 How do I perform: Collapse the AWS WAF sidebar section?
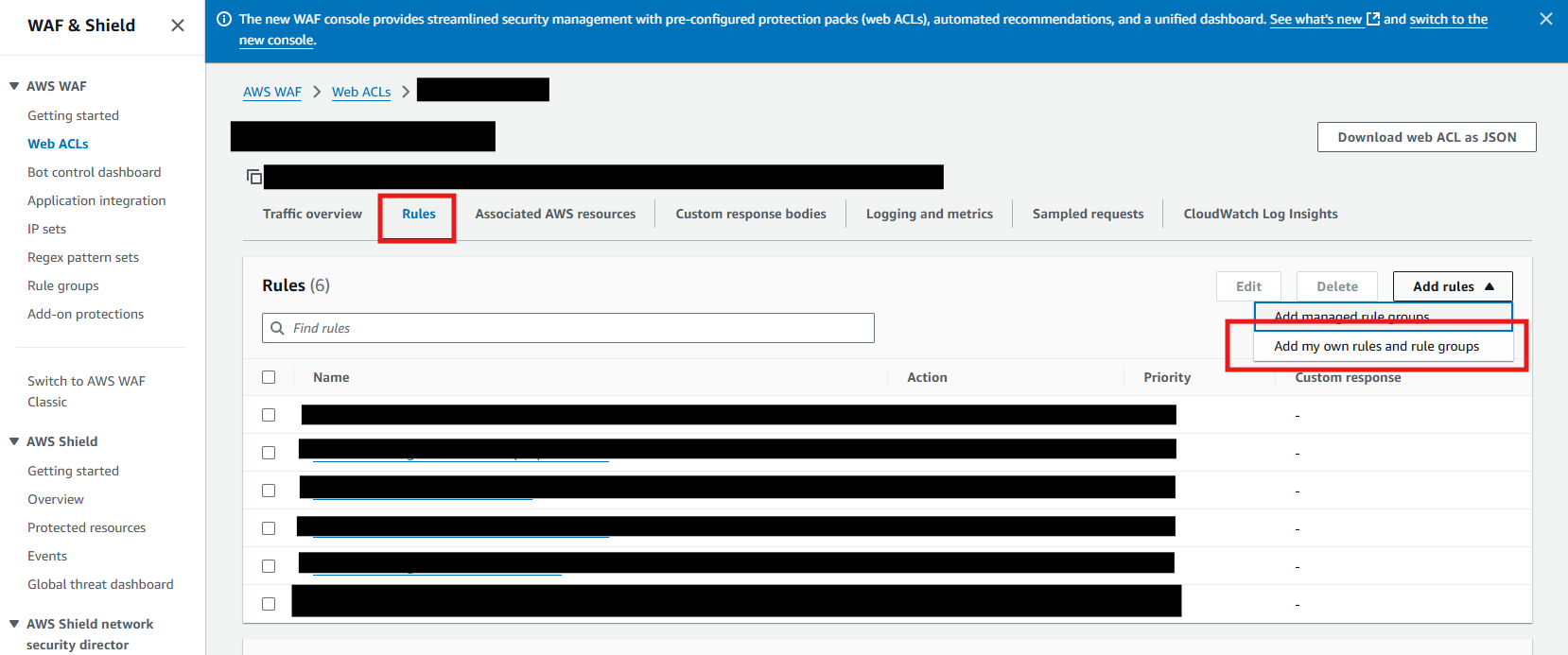tap(14, 86)
